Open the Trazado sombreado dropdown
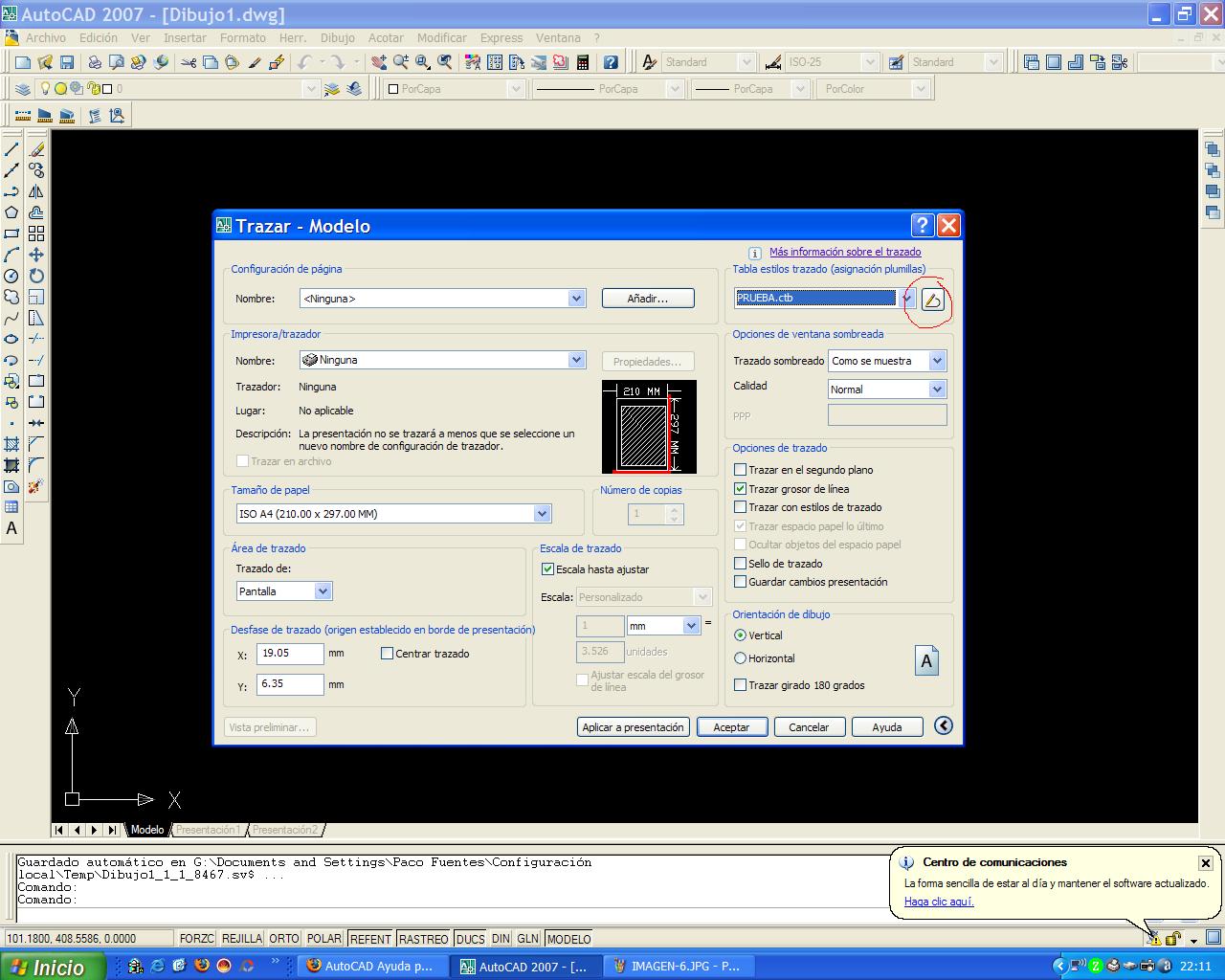This screenshot has width=1225, height=980. [x=937, y=361]
